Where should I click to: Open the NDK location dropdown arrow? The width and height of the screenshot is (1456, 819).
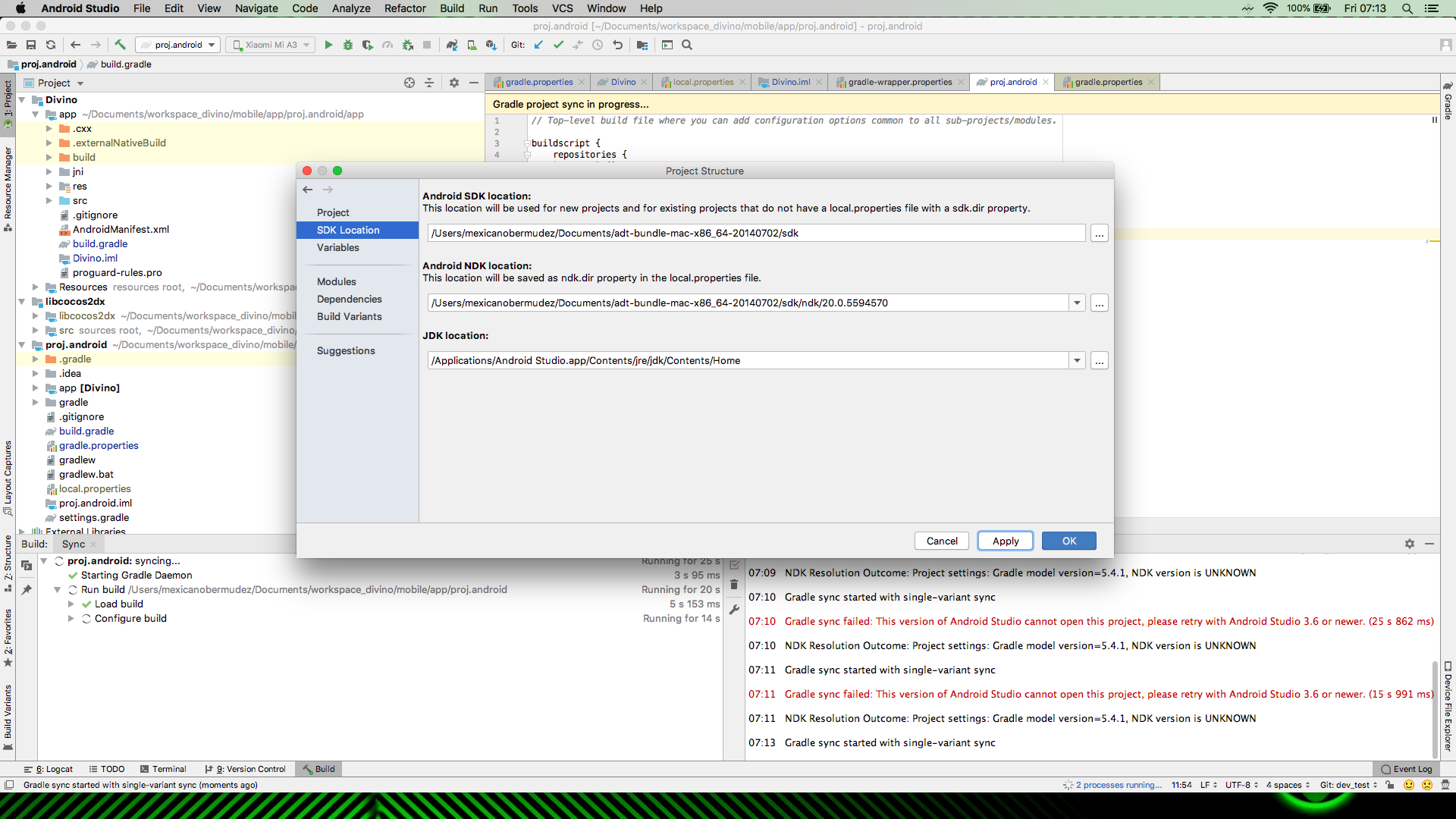point(1077,303)
